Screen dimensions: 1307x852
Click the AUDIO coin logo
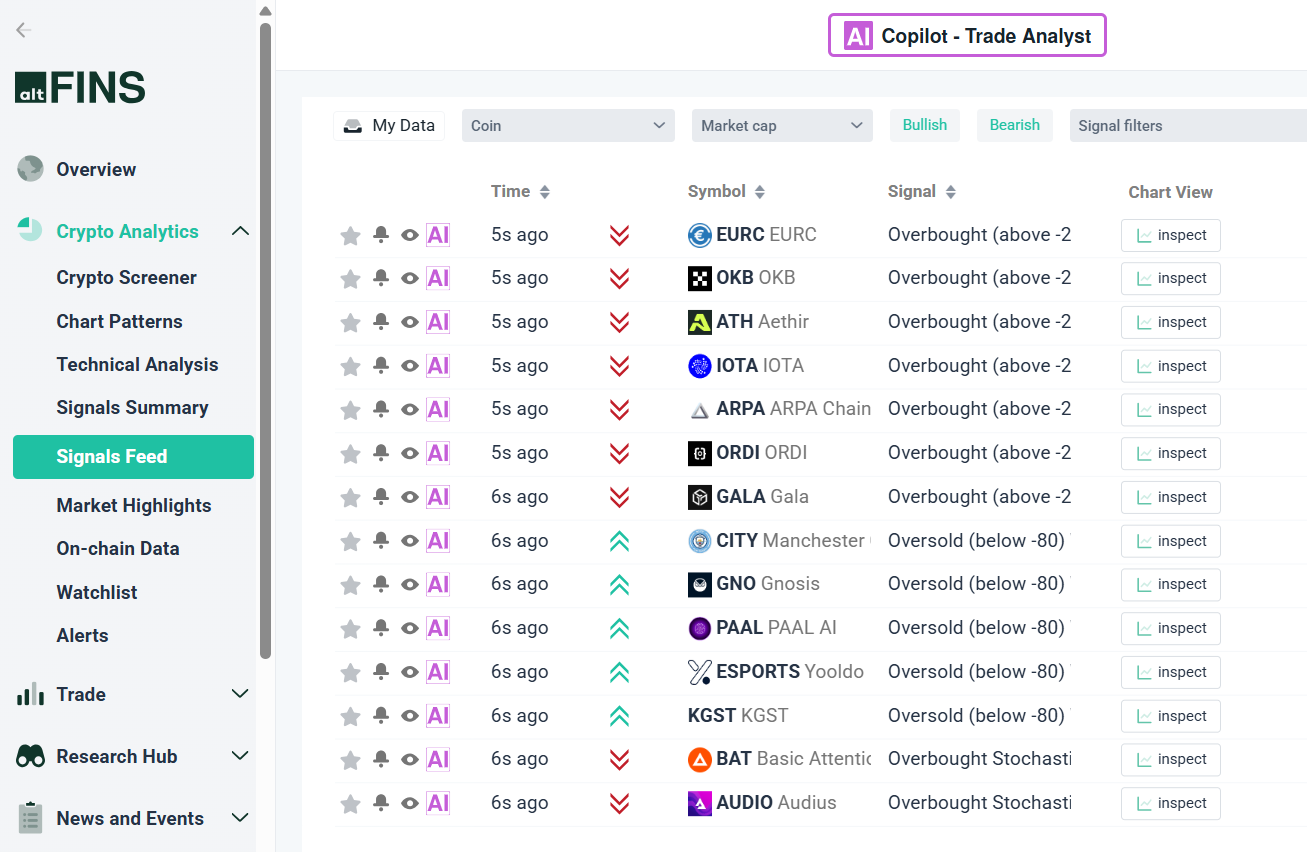coord(700,803)
